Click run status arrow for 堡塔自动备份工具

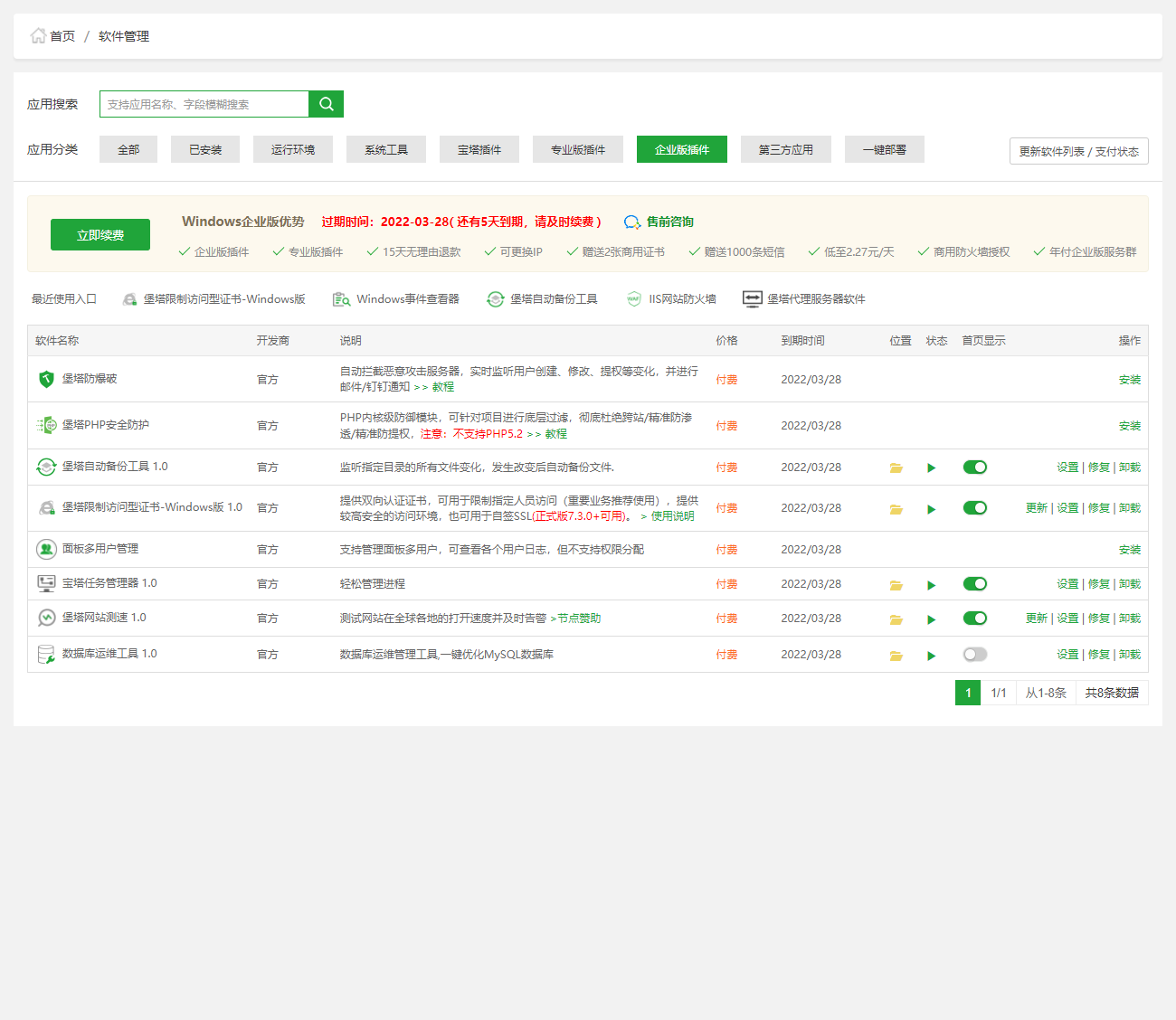(932, 467)
